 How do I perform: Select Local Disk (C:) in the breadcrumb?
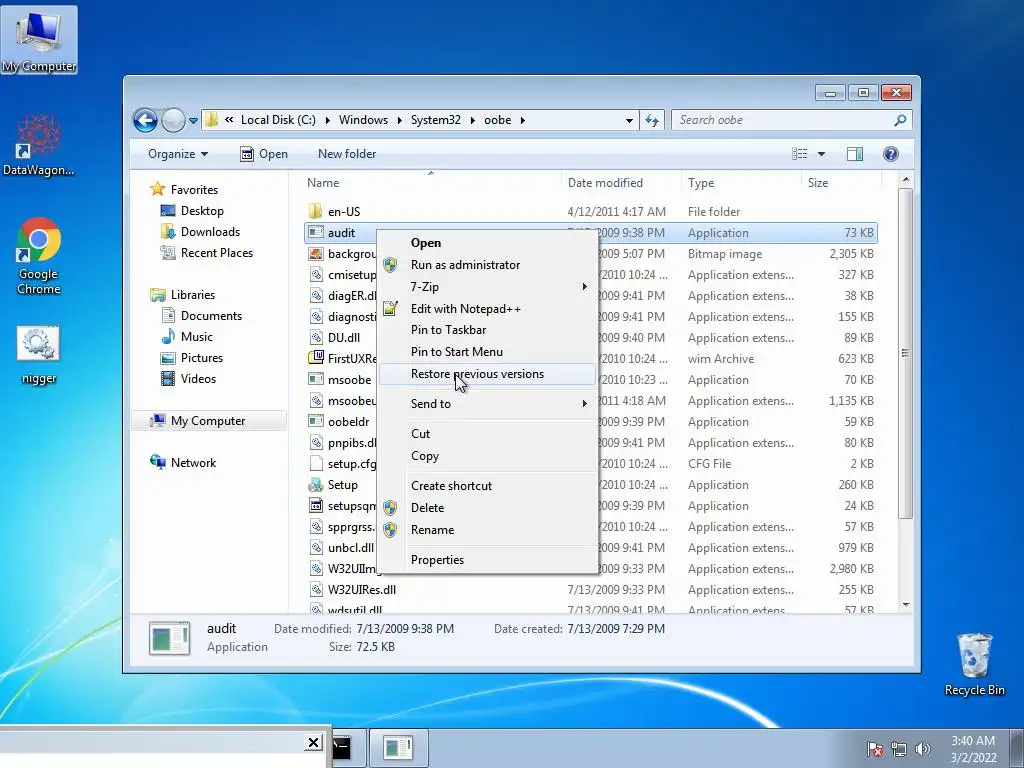pyautogui.click(x=278, y=120)
